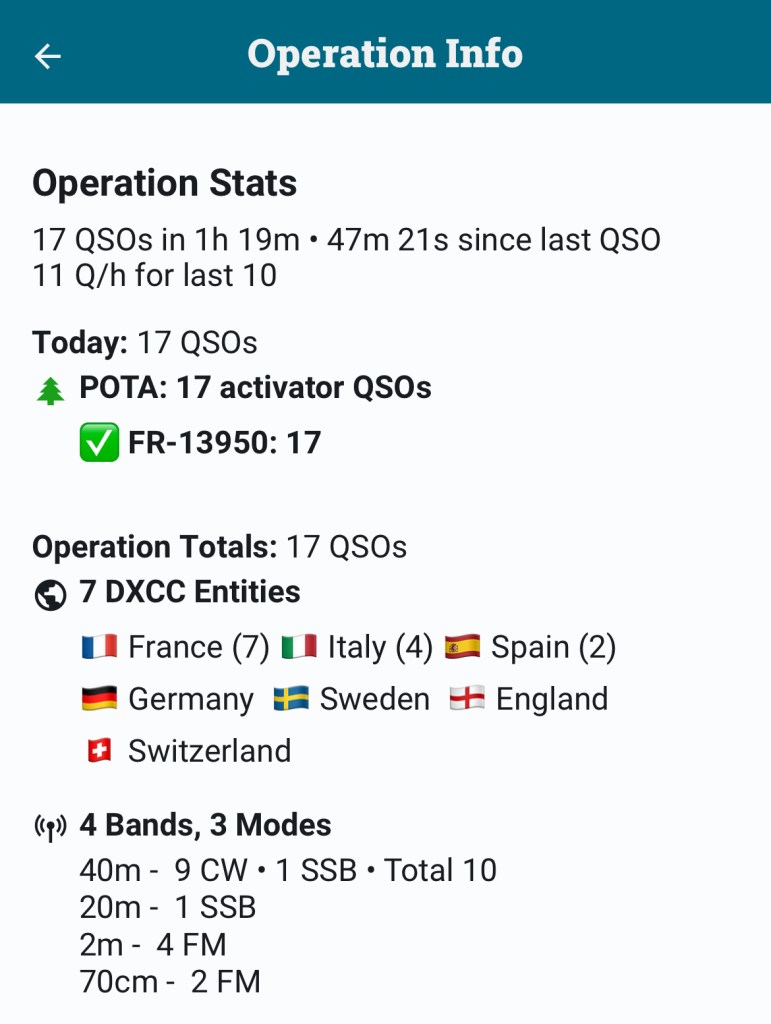This screenshot has width=771, height=1024.
Task: Select the Operation Info header title
Action: 385,54
